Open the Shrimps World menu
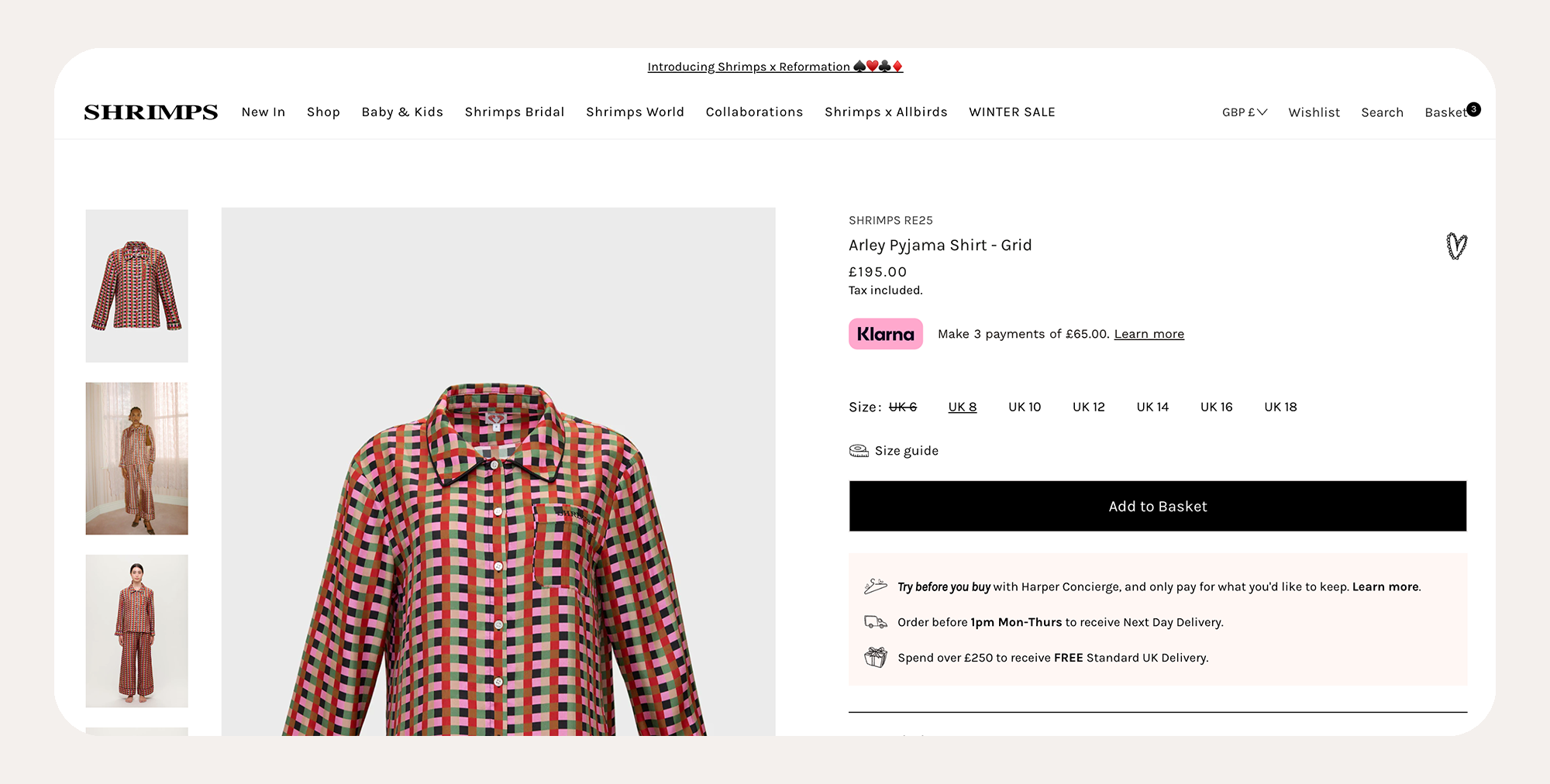This screenshot has width=1550, height=784. click(635, 112)
